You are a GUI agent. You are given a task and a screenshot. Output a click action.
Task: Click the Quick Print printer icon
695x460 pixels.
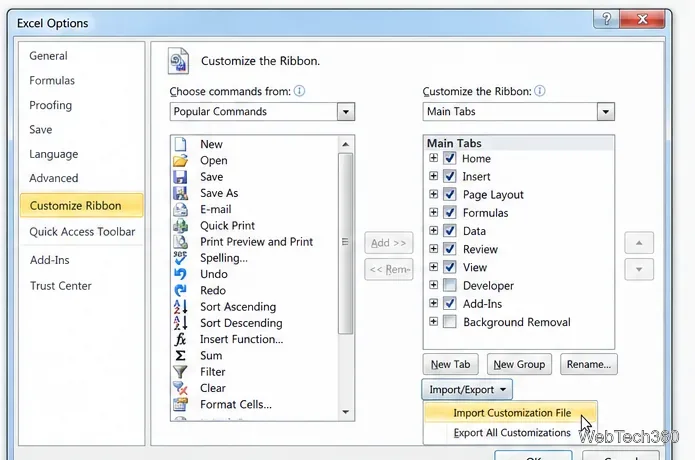[x=180, y=226]
